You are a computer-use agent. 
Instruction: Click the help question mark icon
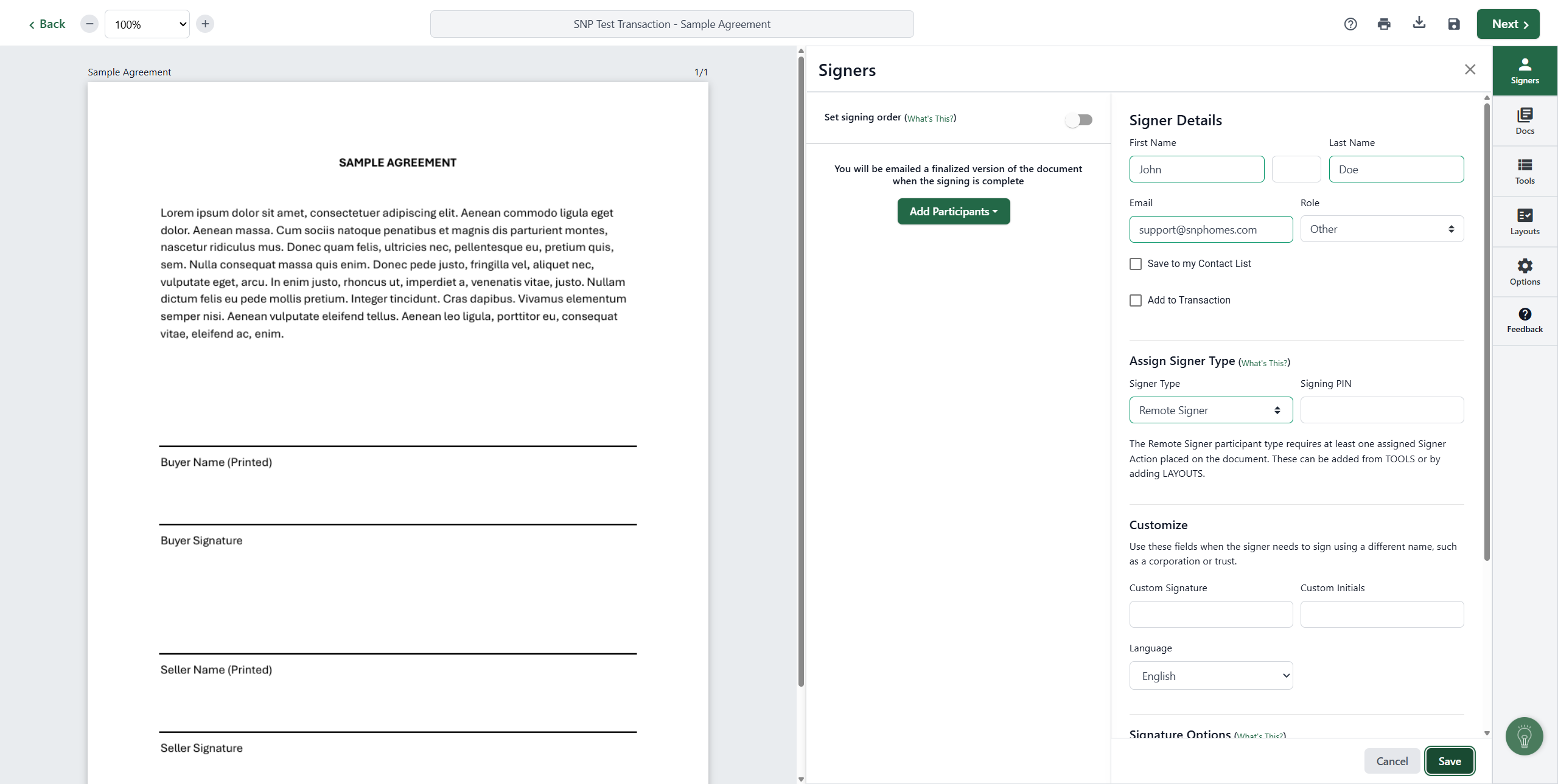pos(1350,24)
